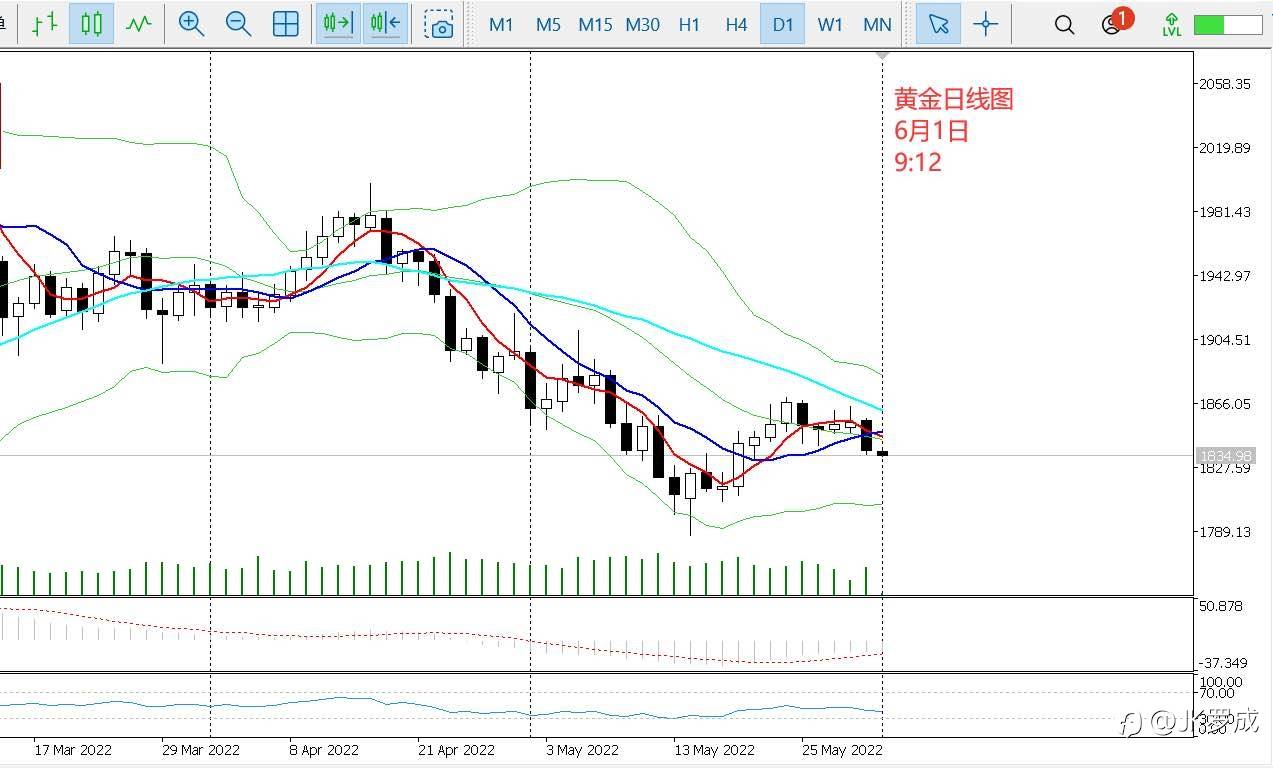Click the 1904.51 price scale label
Image resolution: width=1273 pixels, height=768 pixels.
(1225, 340)
